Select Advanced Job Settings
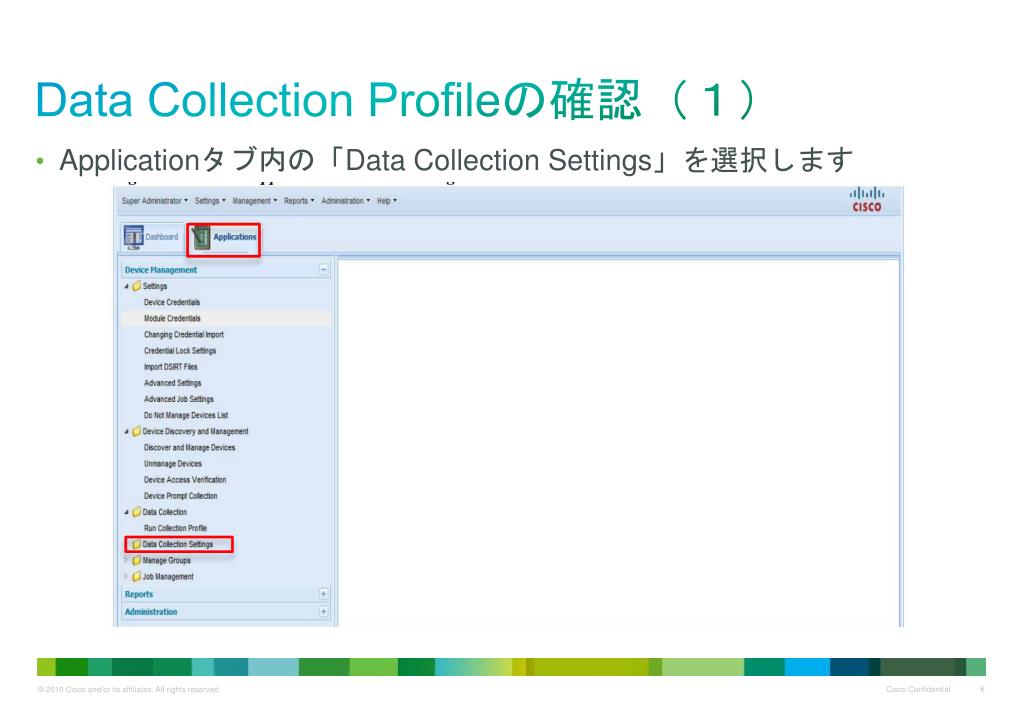The width and height of the screenshot is (1023, 708). click(x=179, y=399)
